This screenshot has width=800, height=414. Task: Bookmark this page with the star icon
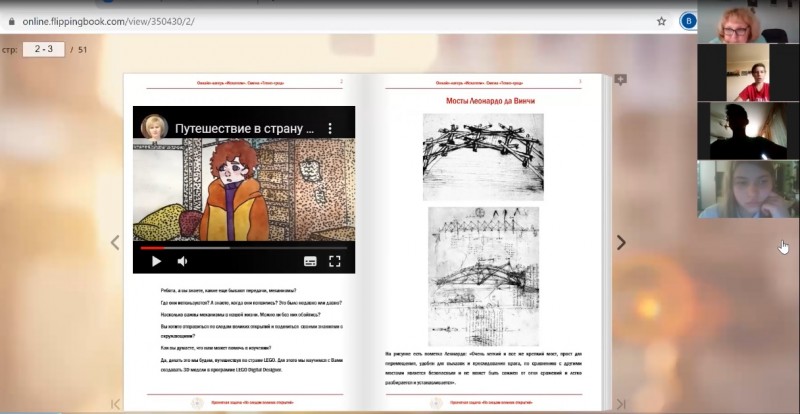pos(661,20)
